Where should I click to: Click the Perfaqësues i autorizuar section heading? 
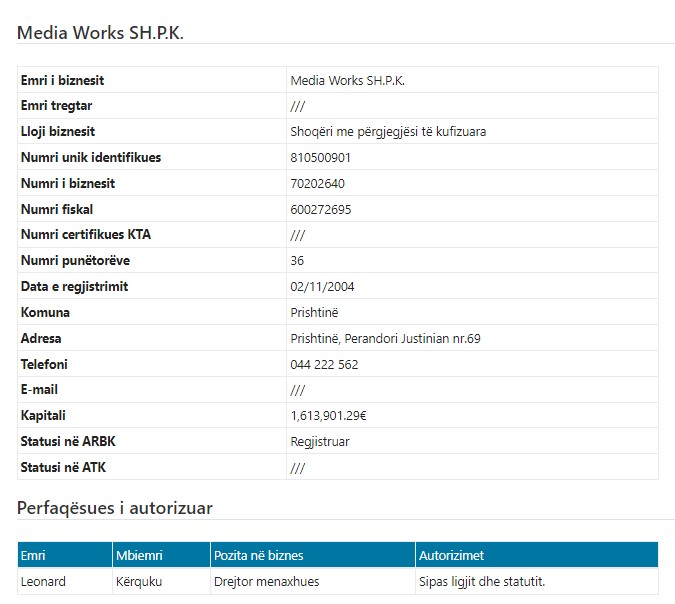pos(115,508)
